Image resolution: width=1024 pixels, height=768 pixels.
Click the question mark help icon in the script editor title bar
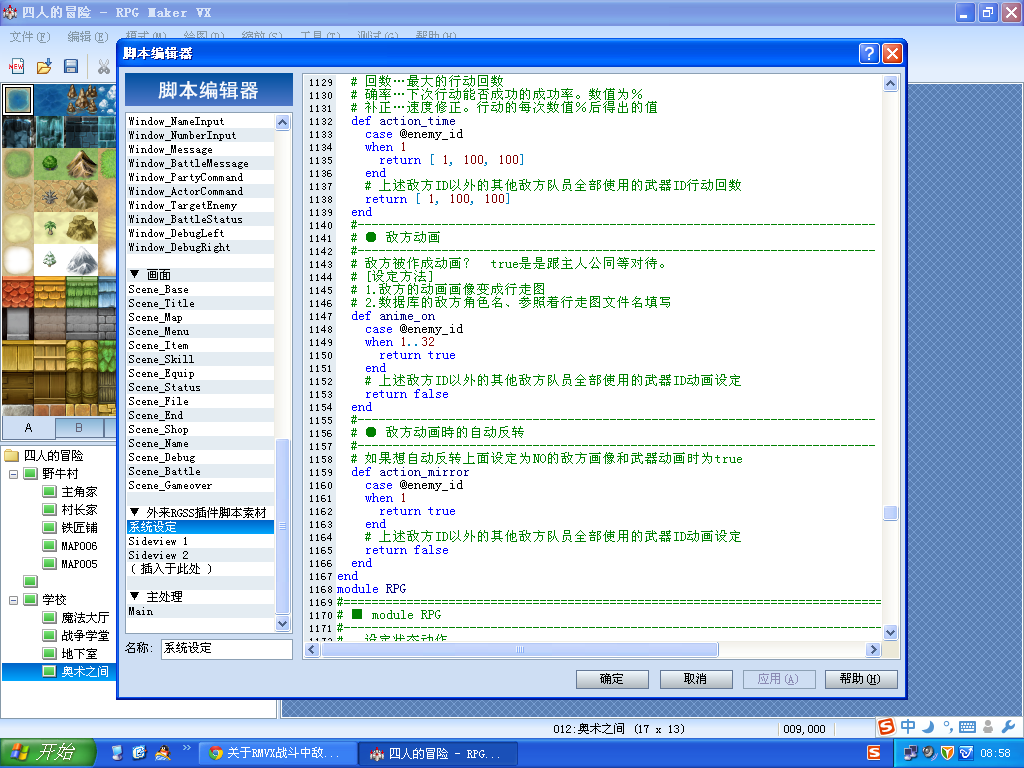tap(869, 53)
